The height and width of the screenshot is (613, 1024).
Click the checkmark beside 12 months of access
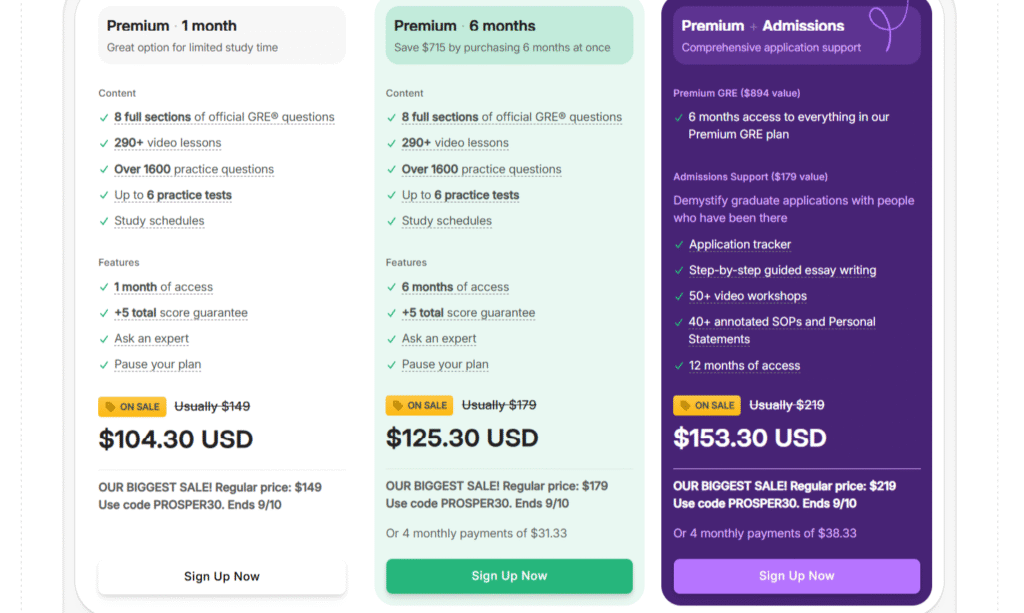[678, 366]
